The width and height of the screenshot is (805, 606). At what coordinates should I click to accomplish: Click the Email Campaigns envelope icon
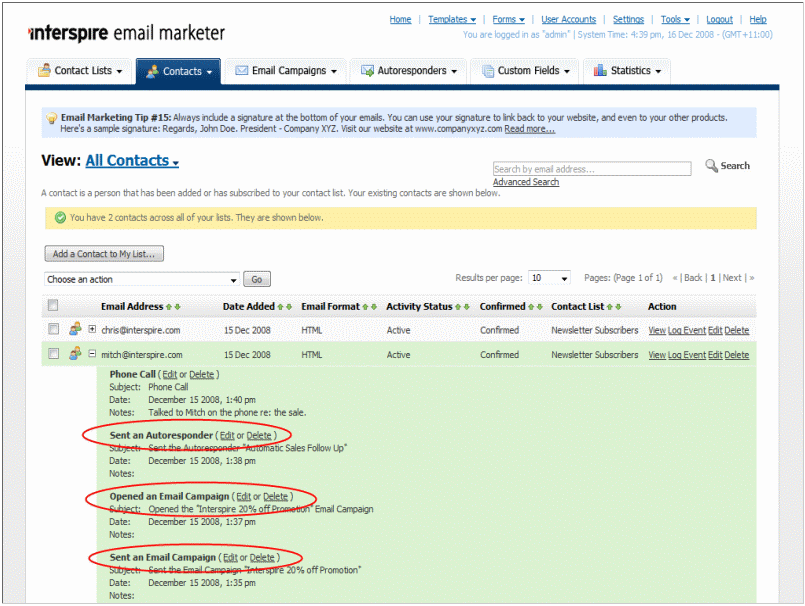[241, 70]
